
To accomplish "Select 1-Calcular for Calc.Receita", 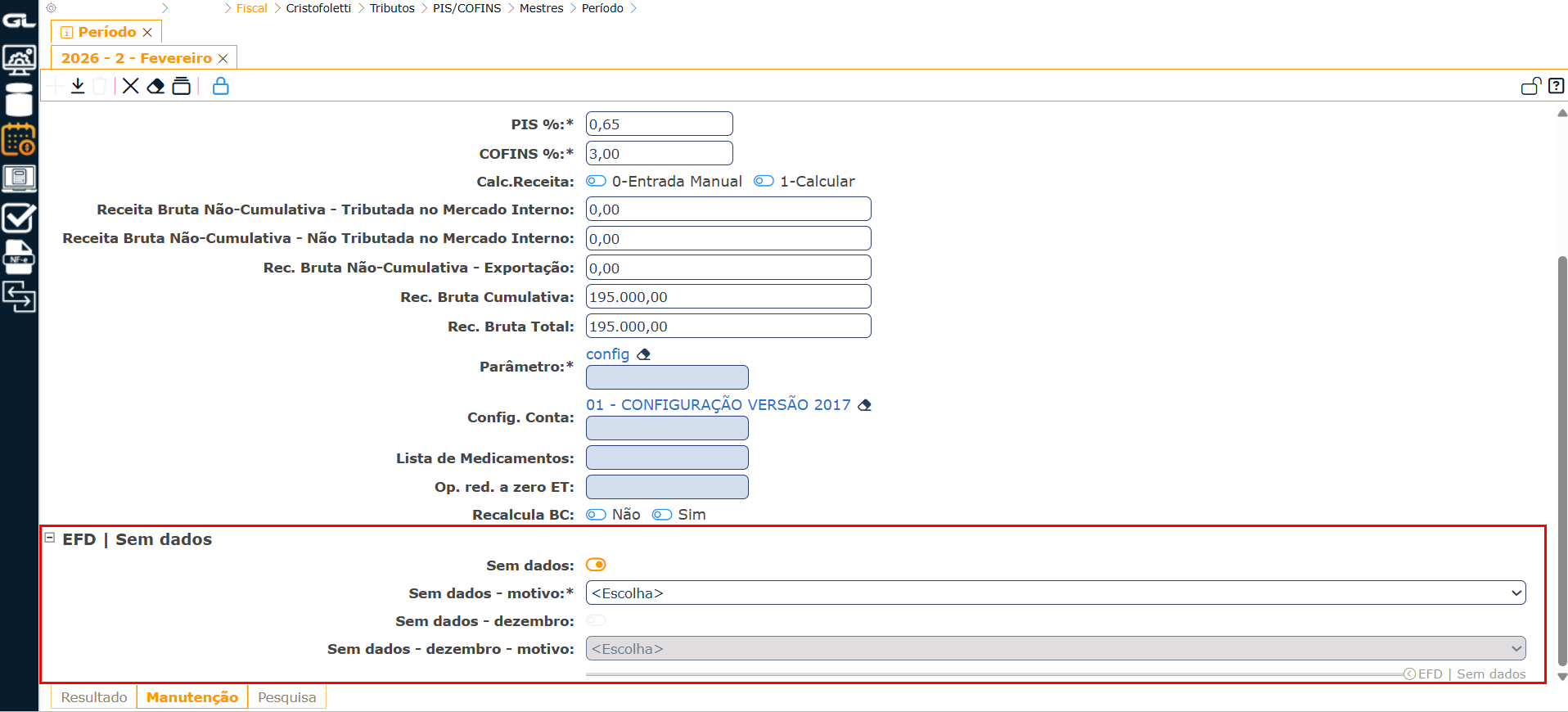I will click(764, 181).
